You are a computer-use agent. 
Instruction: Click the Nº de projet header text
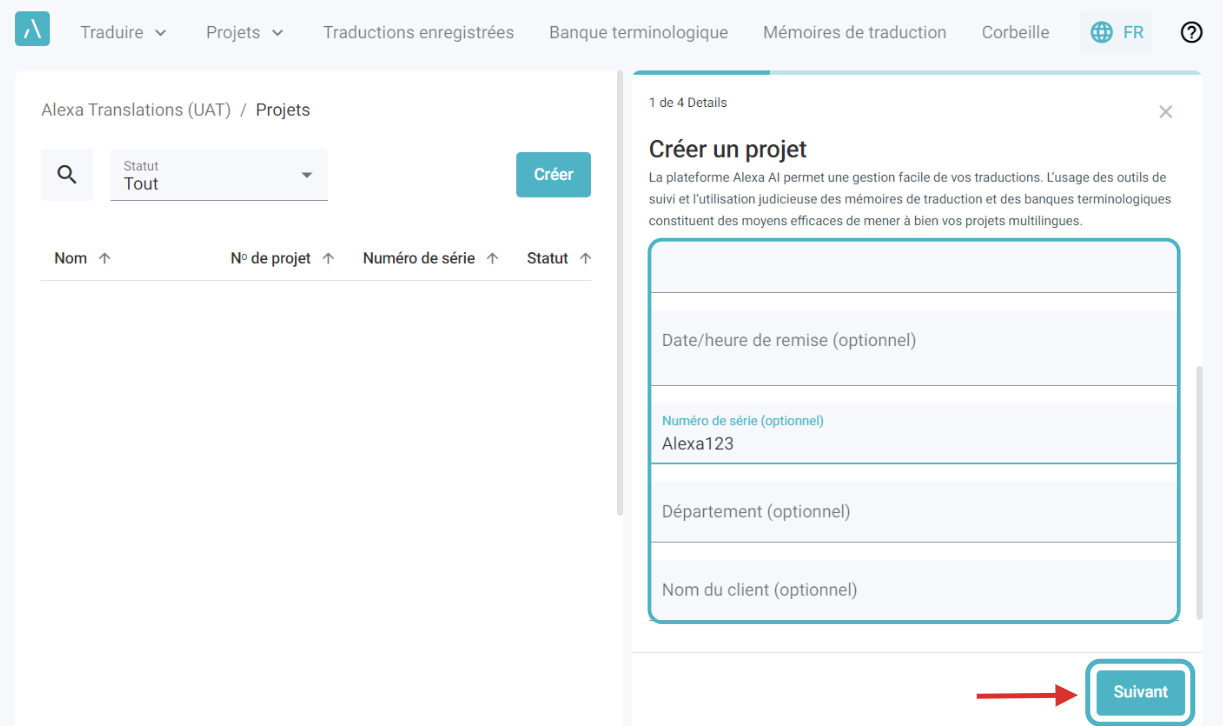pyautogui.click(x=270, y=258)
